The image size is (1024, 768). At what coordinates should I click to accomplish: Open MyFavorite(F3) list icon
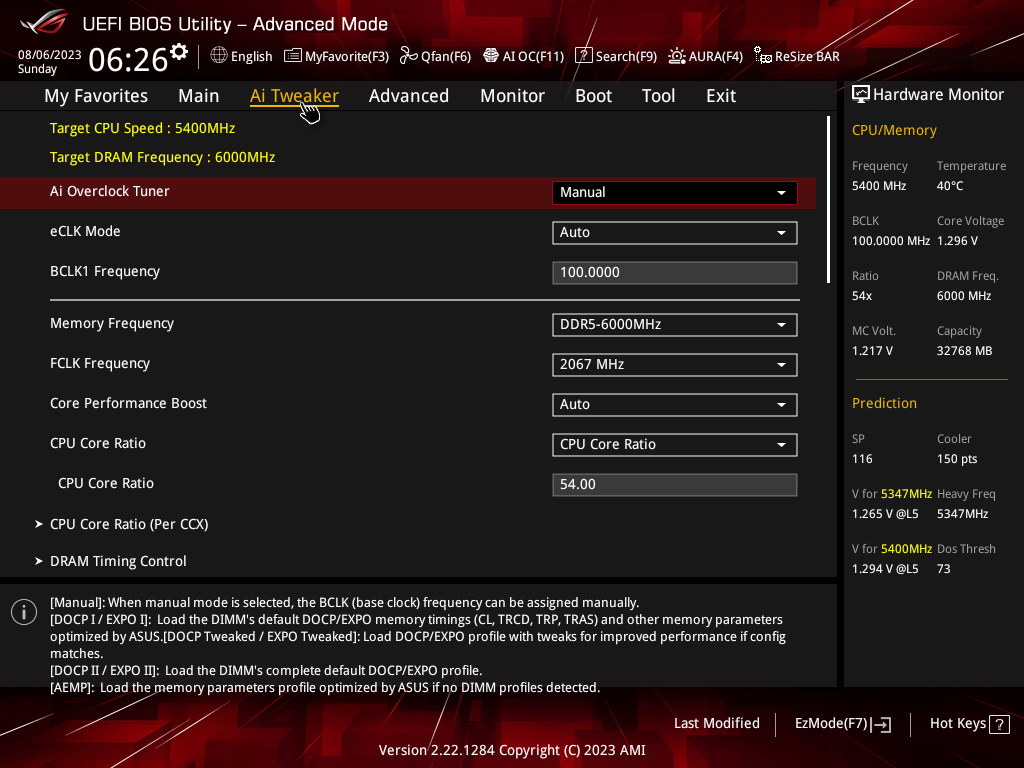point(293,56)
